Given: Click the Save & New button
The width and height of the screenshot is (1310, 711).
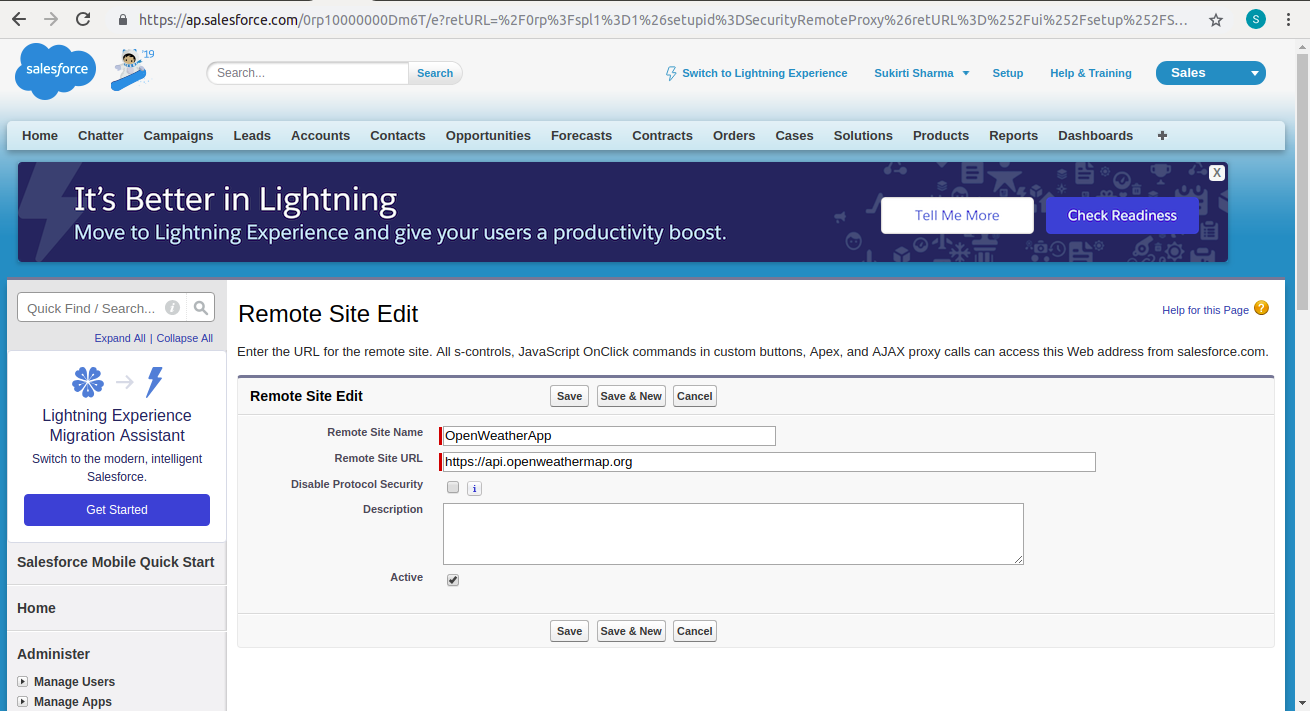Looking at the screenshot, I should [631, 396].
